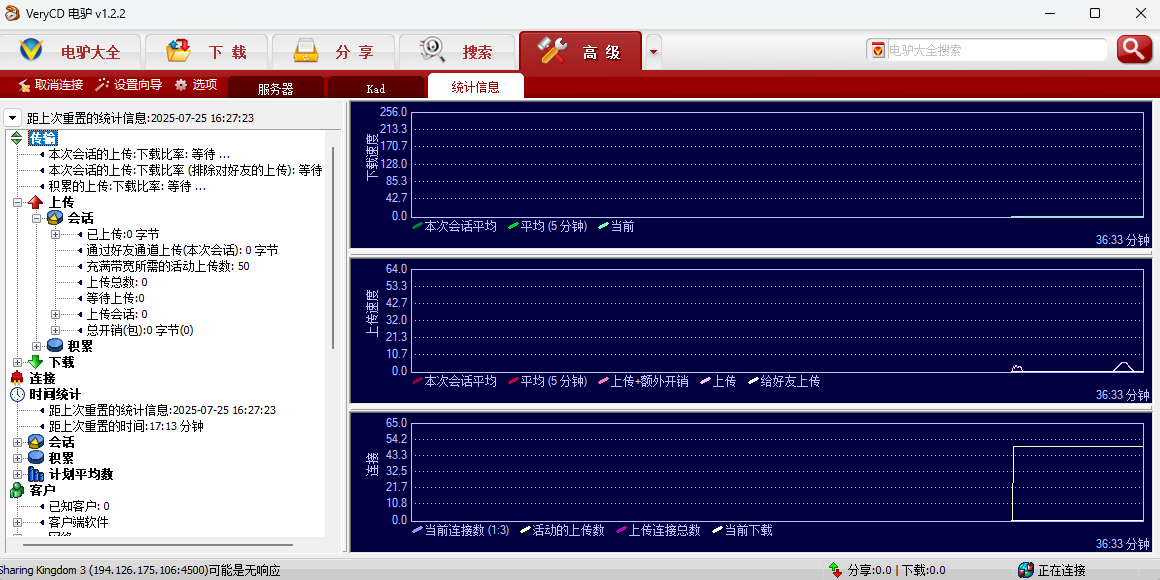Image resolution: width=1160 pixels, height=580 pixels.
Task: Switch to the 服务器 tab
Action: [275, 88]
